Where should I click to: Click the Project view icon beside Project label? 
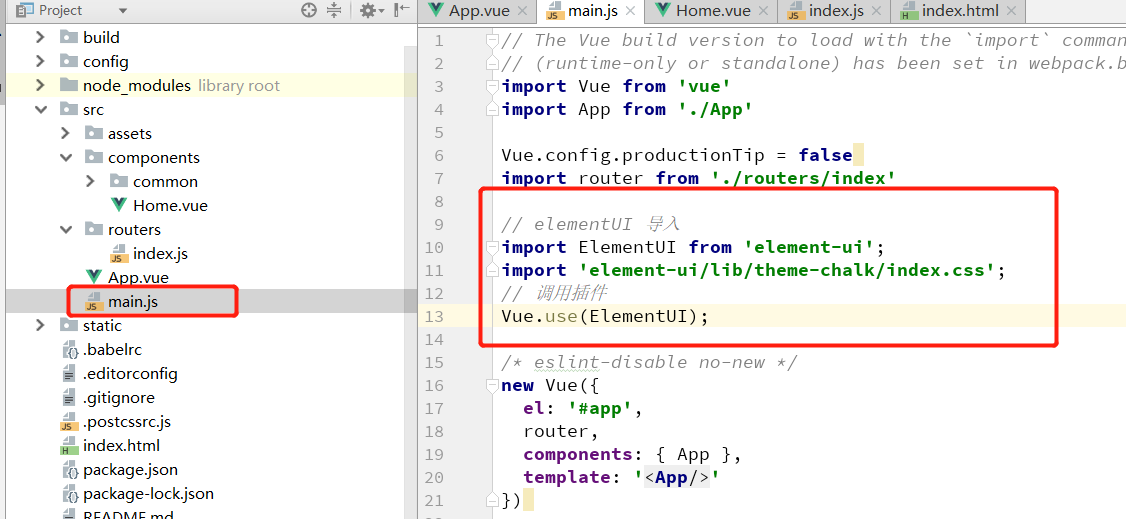(23, 10)
